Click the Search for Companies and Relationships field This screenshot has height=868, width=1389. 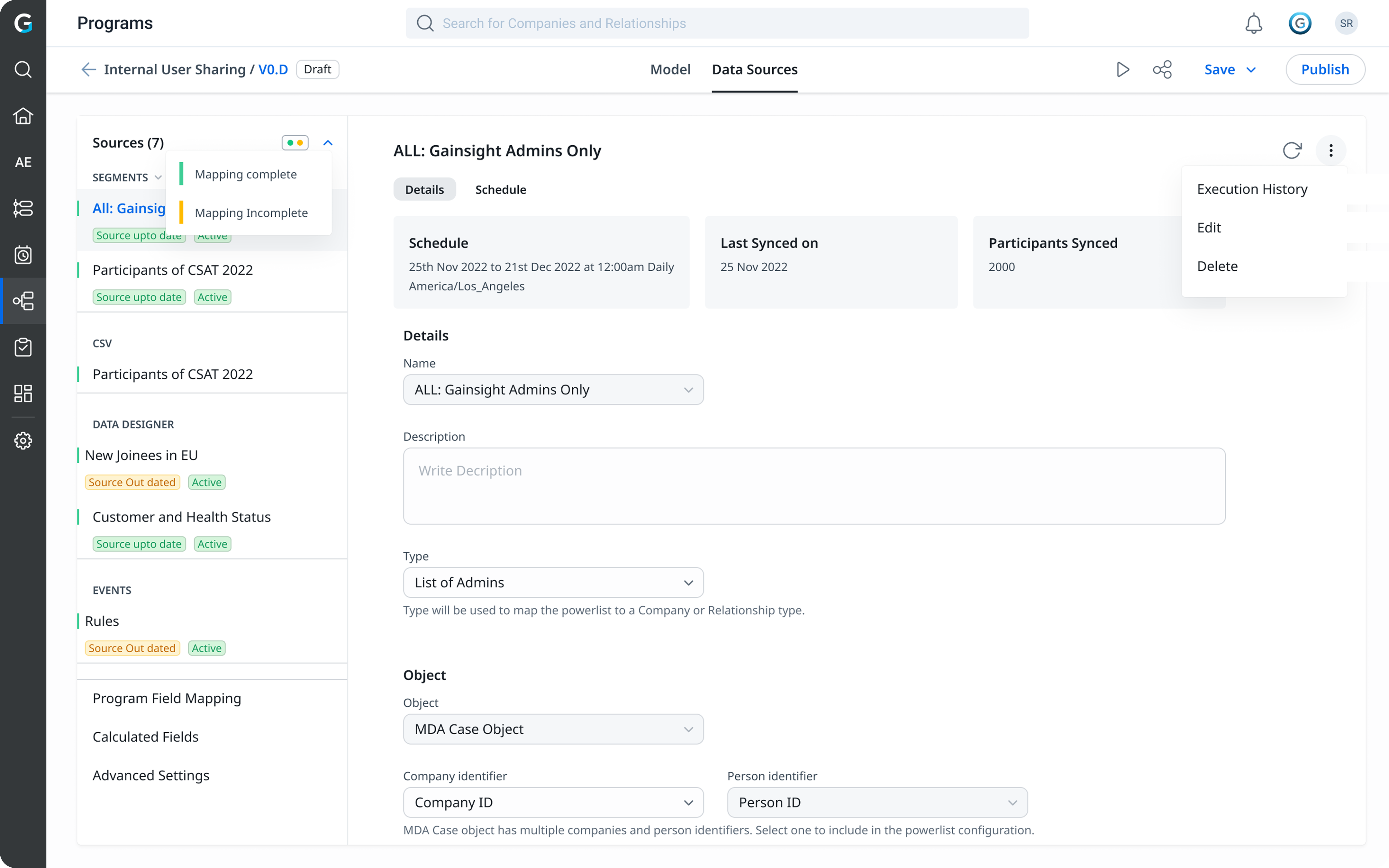(717, 23)
